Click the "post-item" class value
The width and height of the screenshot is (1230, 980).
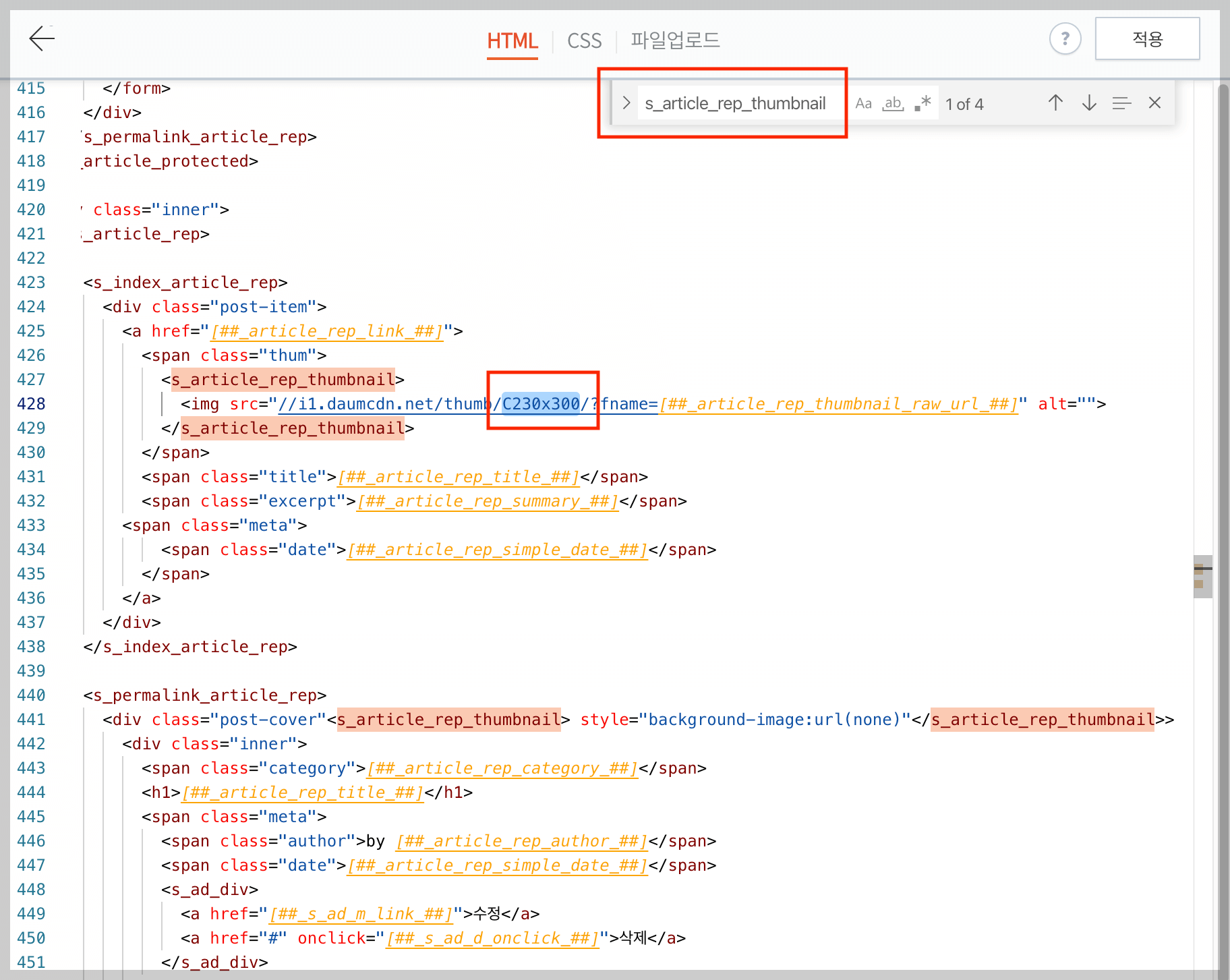(x=263, y=307)
